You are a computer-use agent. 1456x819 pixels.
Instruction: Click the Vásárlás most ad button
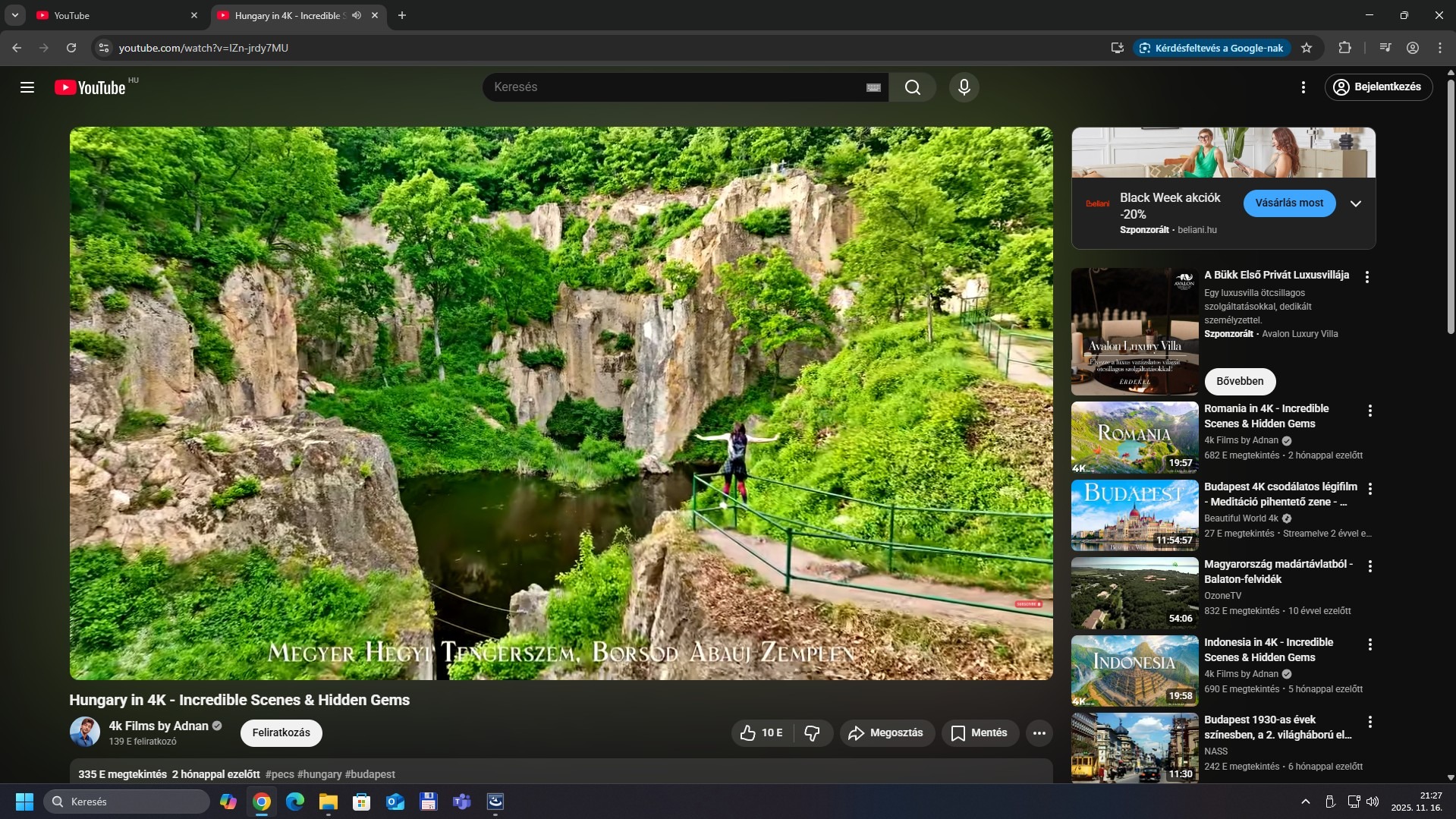tap(1288, 203)
